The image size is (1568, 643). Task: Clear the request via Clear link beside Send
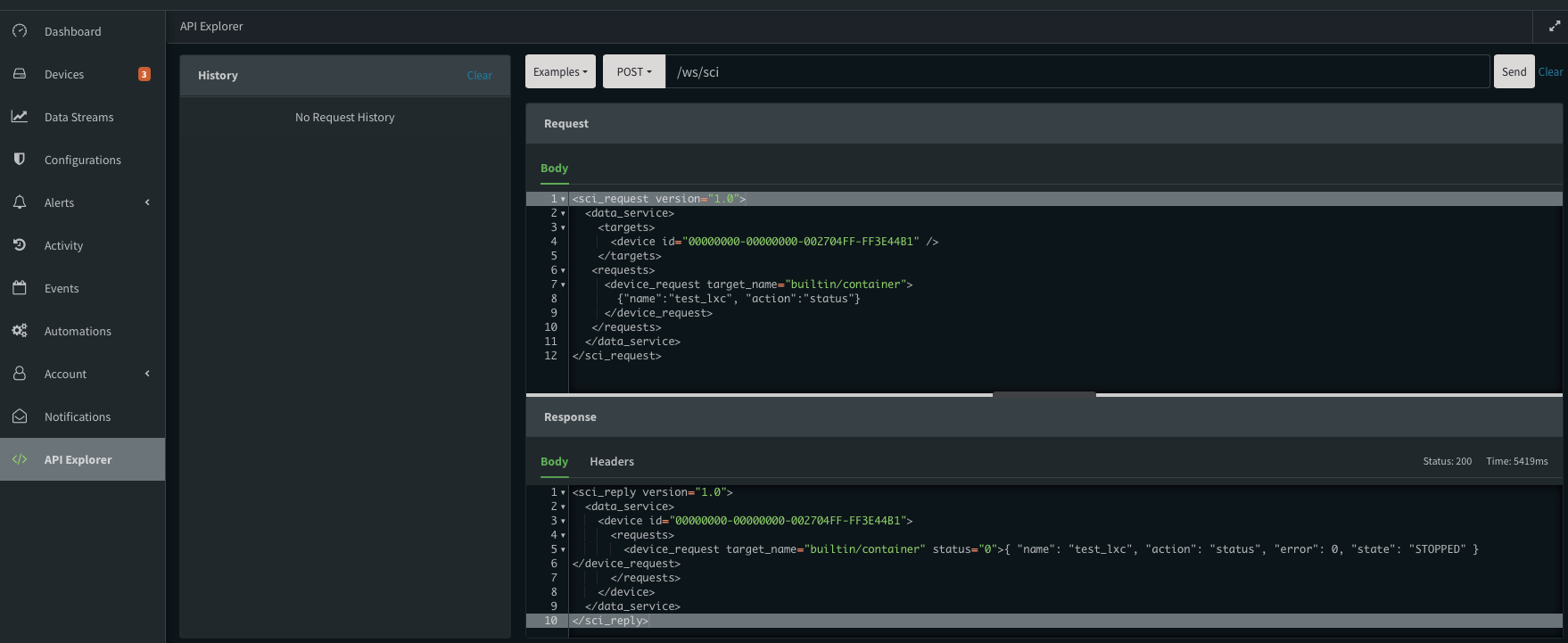click(1550, 71)
